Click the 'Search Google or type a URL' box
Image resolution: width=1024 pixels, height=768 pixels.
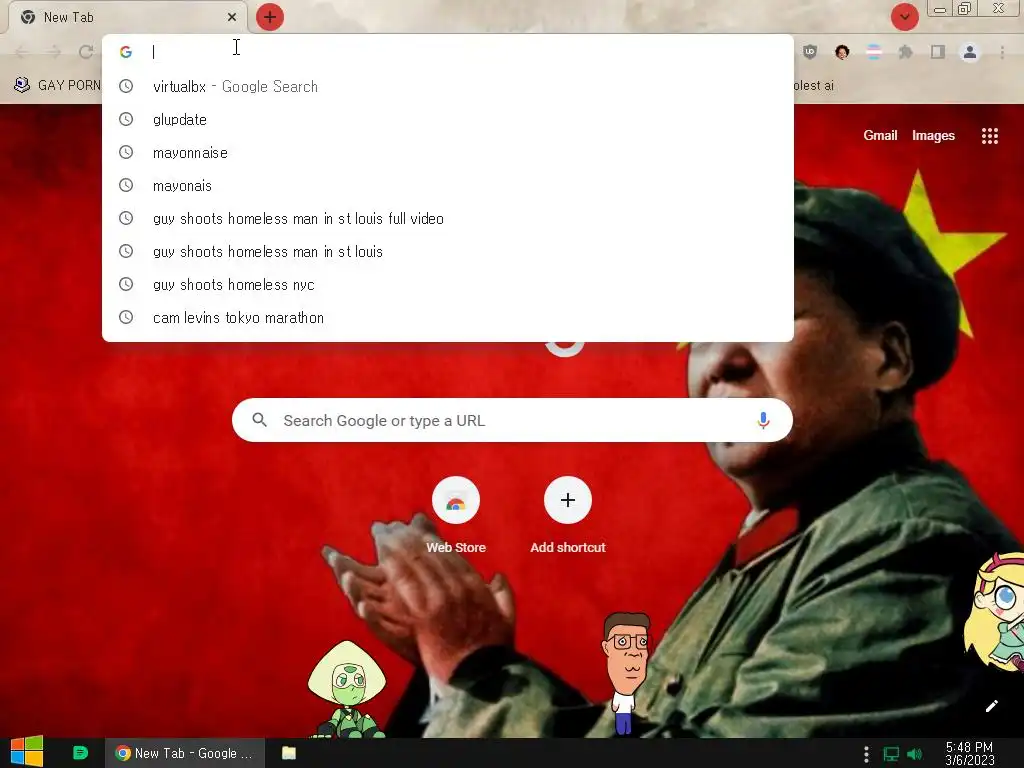pos(512,420)
